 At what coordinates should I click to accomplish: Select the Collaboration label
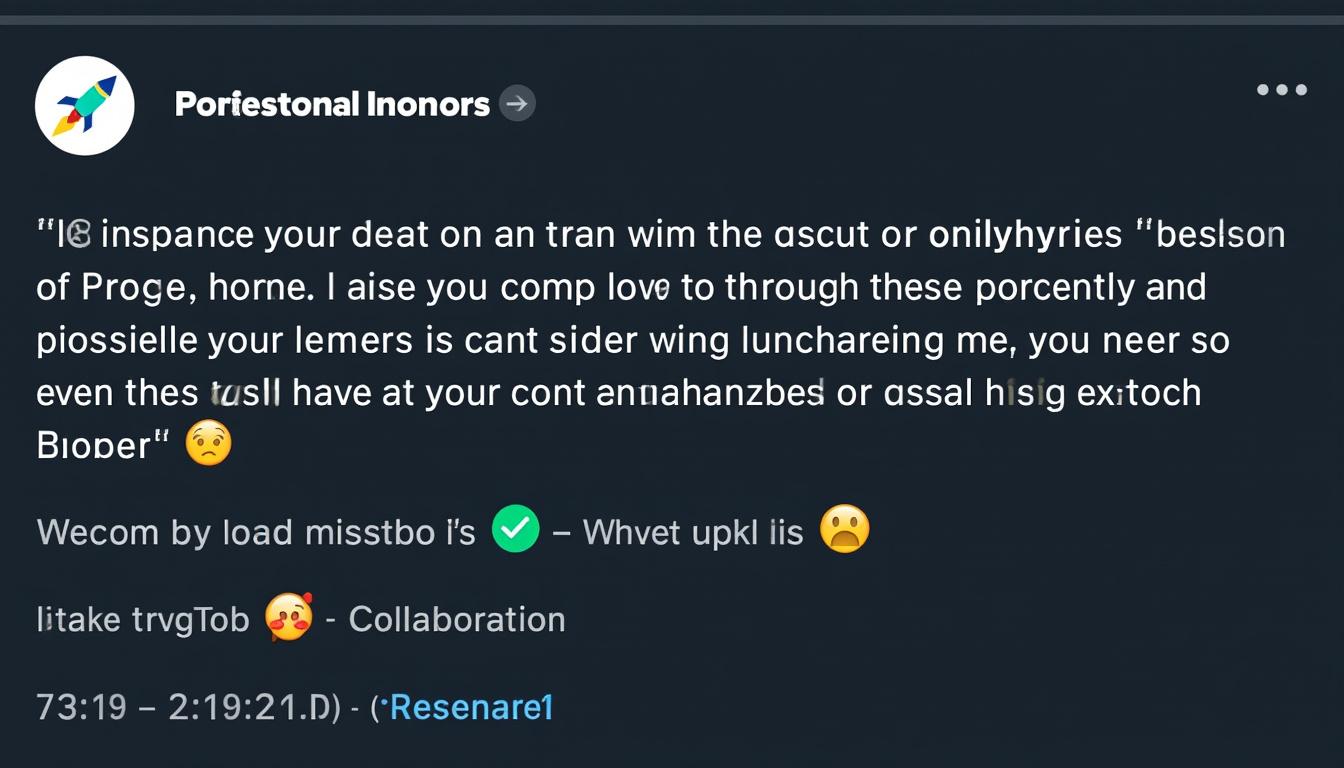[x=457, y=619]
